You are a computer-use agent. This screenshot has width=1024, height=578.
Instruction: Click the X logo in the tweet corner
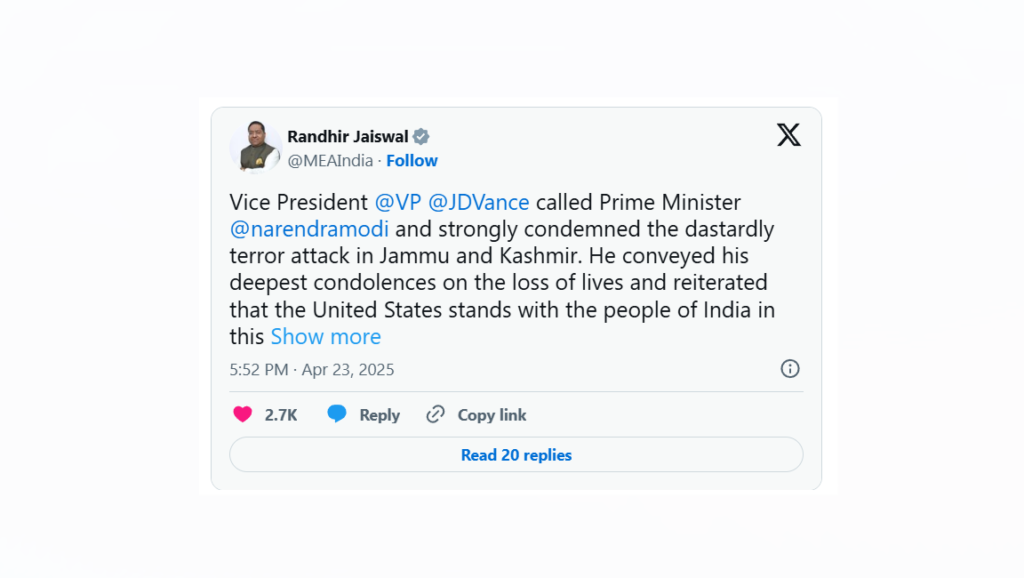(788, 135)
